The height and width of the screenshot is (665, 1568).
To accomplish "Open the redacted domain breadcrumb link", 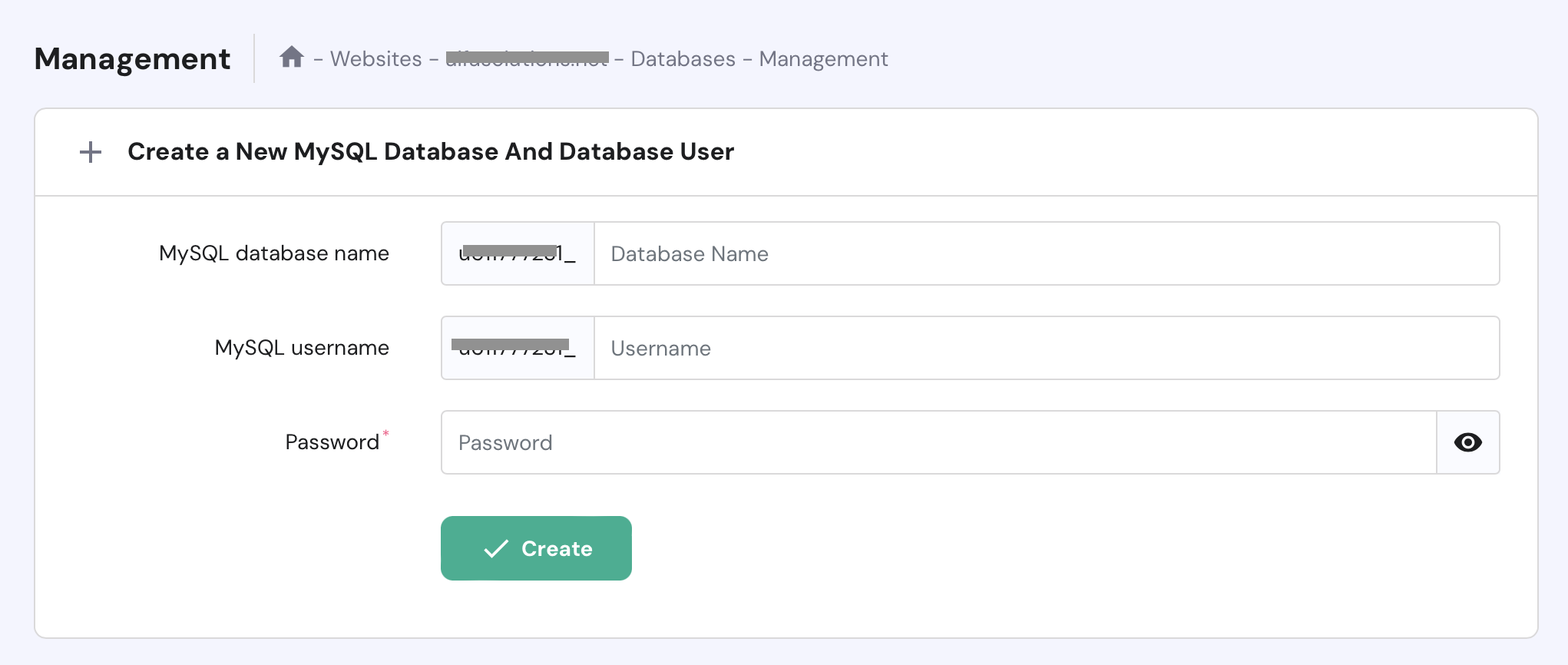I will click(x=527, y=59).
